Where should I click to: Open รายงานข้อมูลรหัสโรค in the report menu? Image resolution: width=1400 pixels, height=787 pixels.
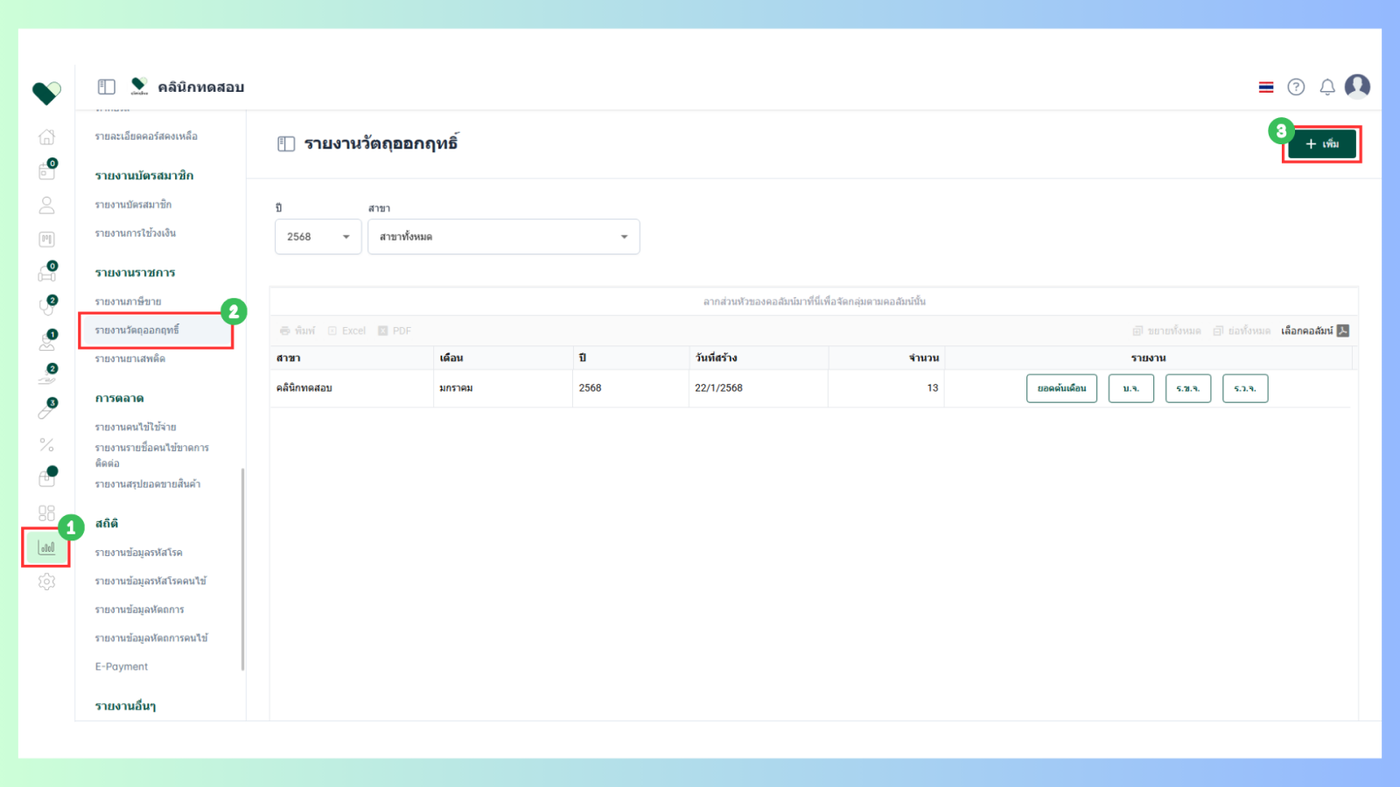pyautogui.click(x=138, y=553)
